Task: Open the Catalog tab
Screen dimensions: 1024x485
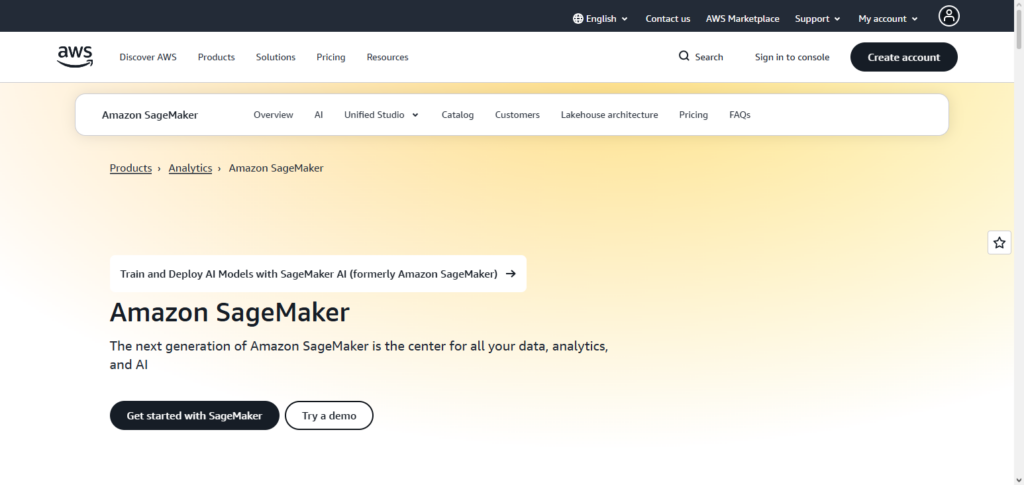Action: pos(457,115)
